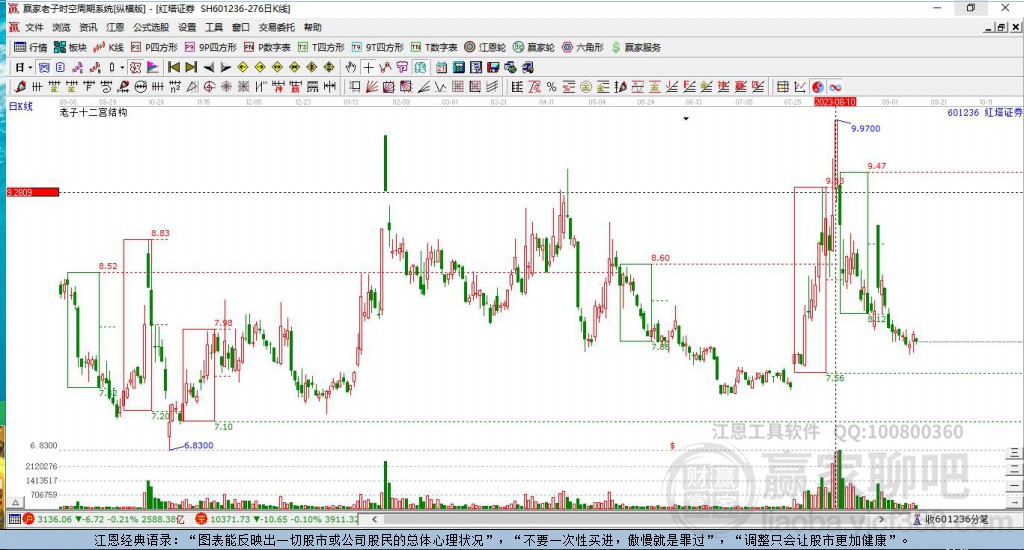Click the small black triangle above chart
Screen dimensions: 1024x550
coord(686,119)
